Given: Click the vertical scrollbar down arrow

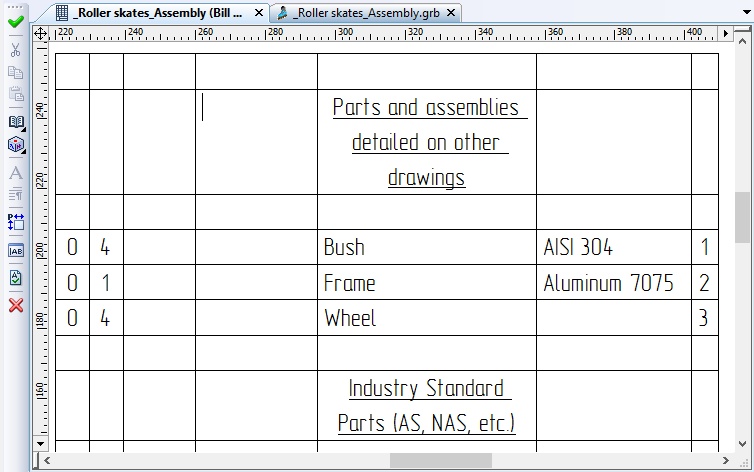Looking at the screenshot, I should coord(743,443).
